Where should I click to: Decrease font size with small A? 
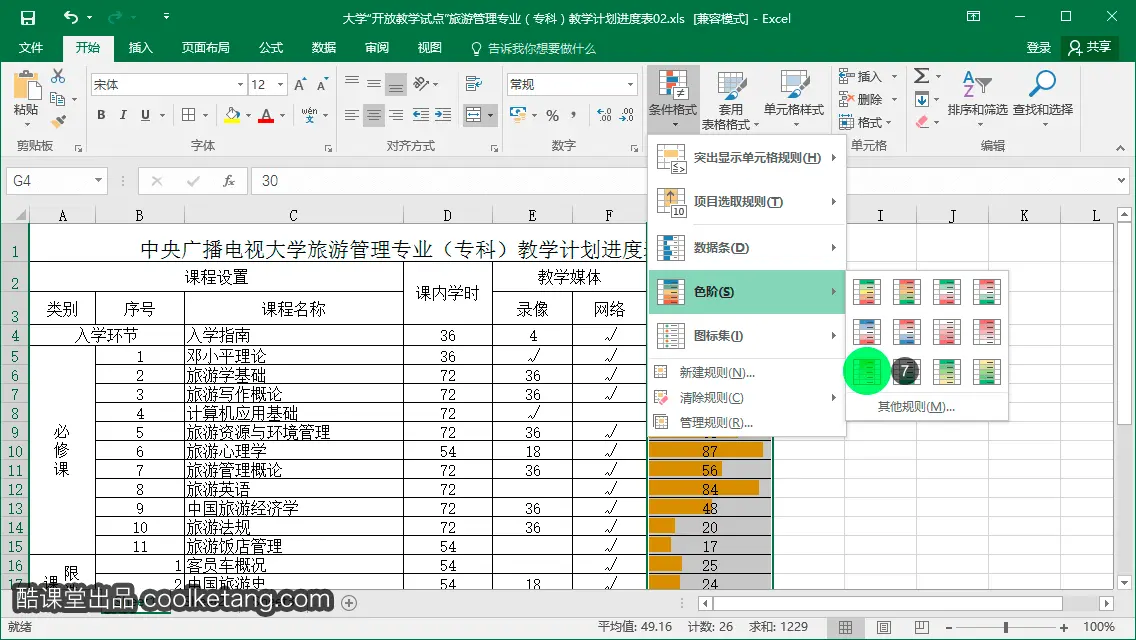322,85
